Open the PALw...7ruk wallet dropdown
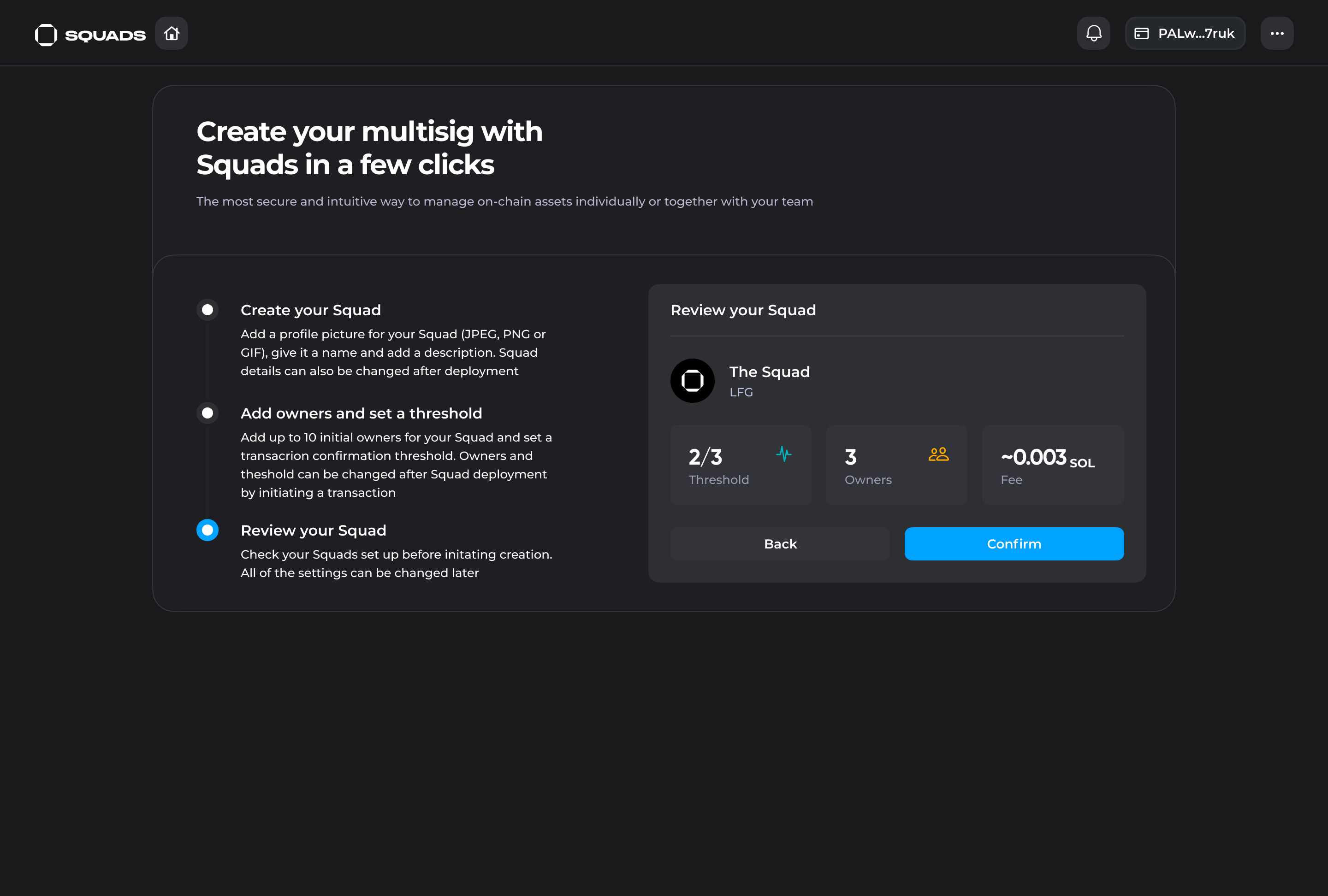 1195,34
